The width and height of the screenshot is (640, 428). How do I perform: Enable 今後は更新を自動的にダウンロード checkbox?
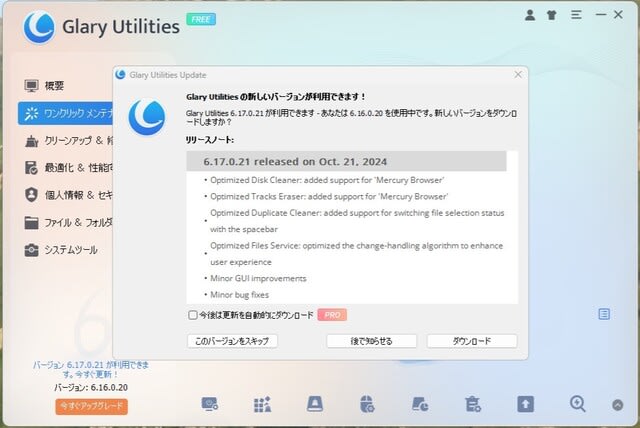[x=193, y=315]
